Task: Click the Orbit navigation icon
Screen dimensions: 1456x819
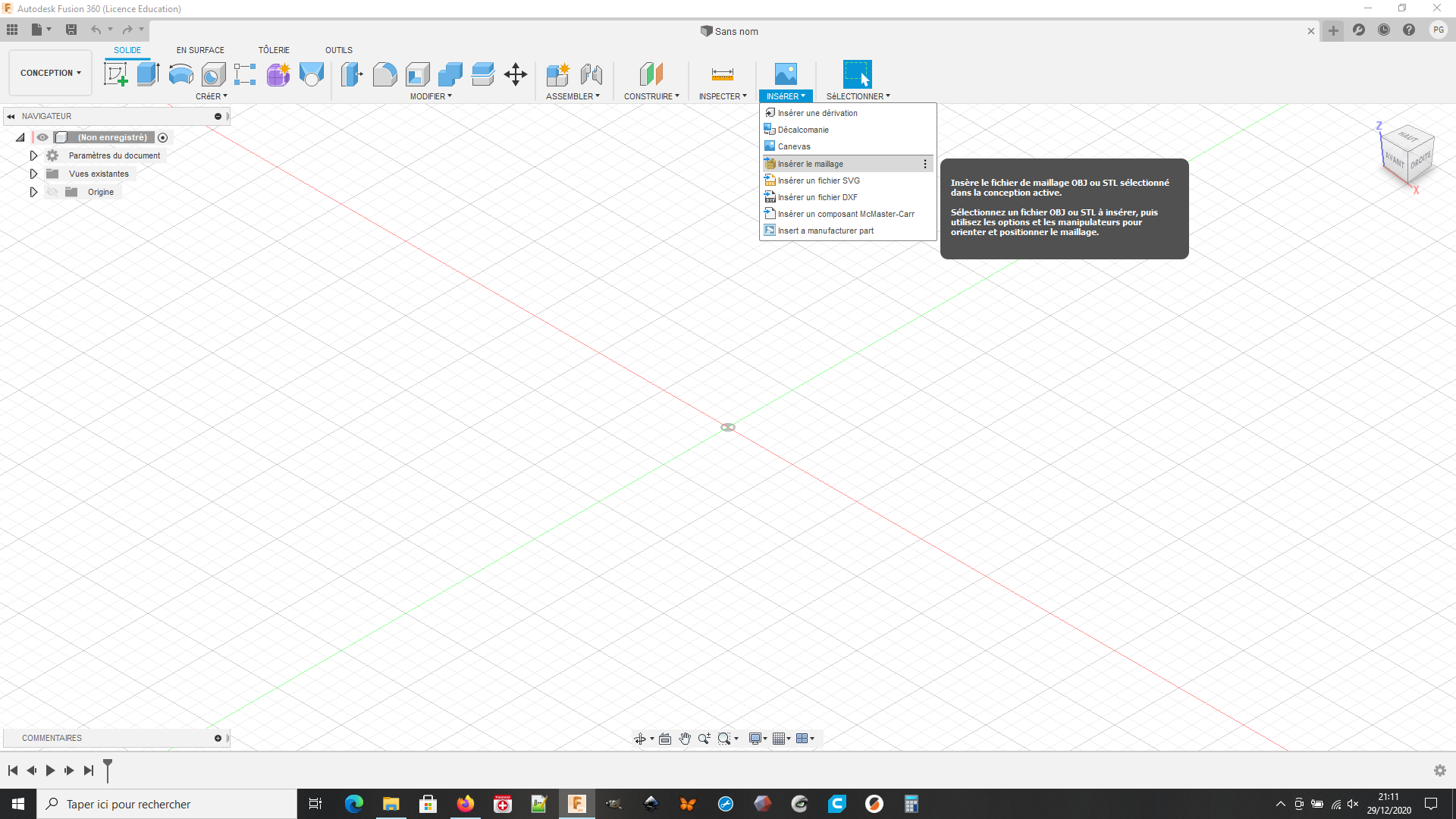Action: [640, 739]
